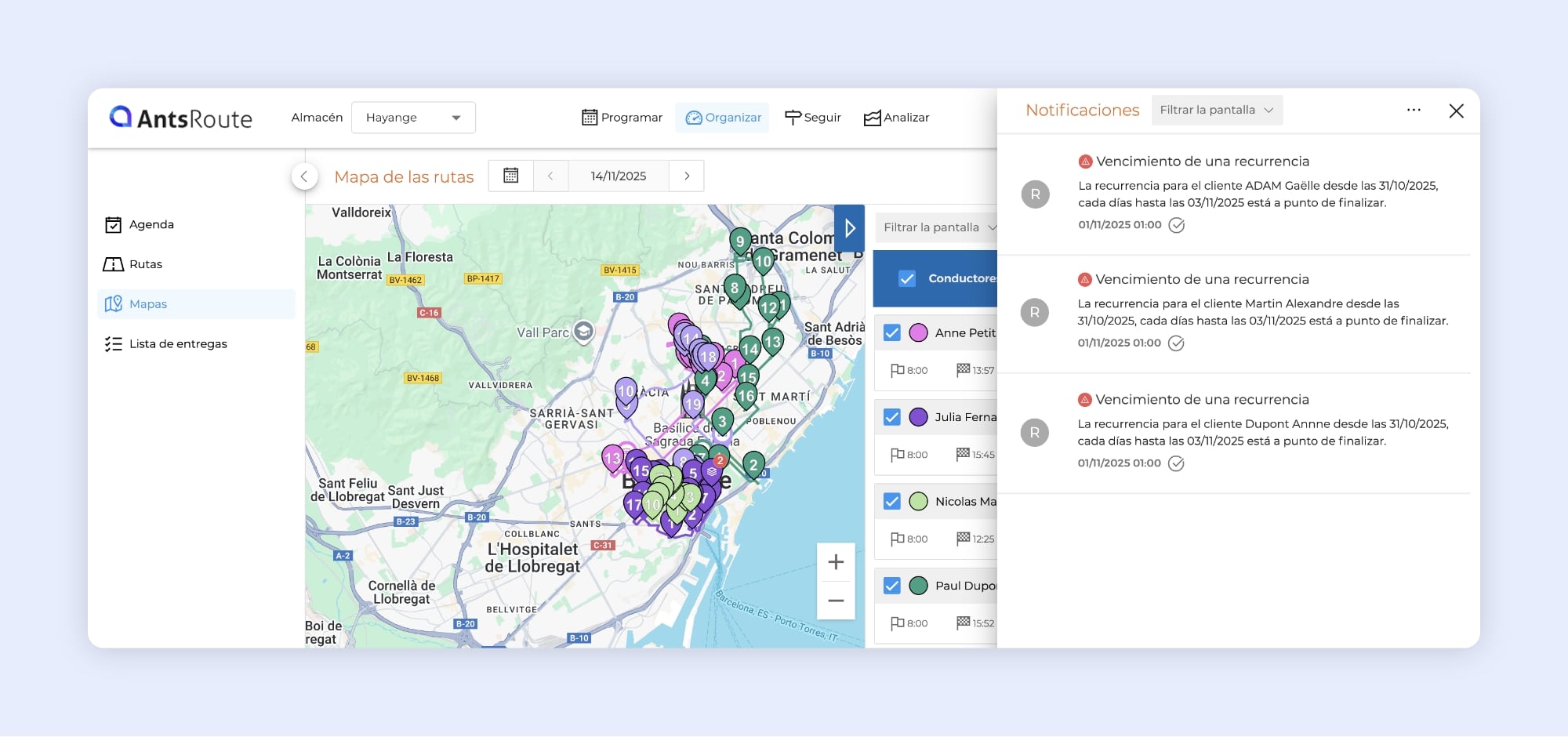Uncheck the Anne Petit driver checkbox

(891, 332)
